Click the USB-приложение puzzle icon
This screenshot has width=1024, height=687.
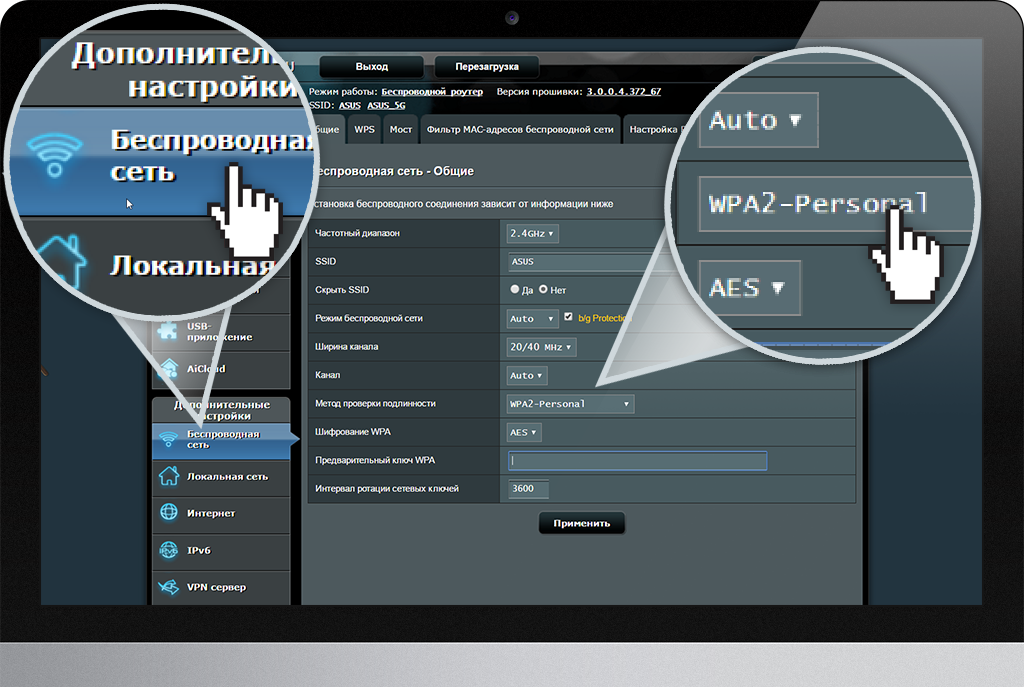point(169,330)
